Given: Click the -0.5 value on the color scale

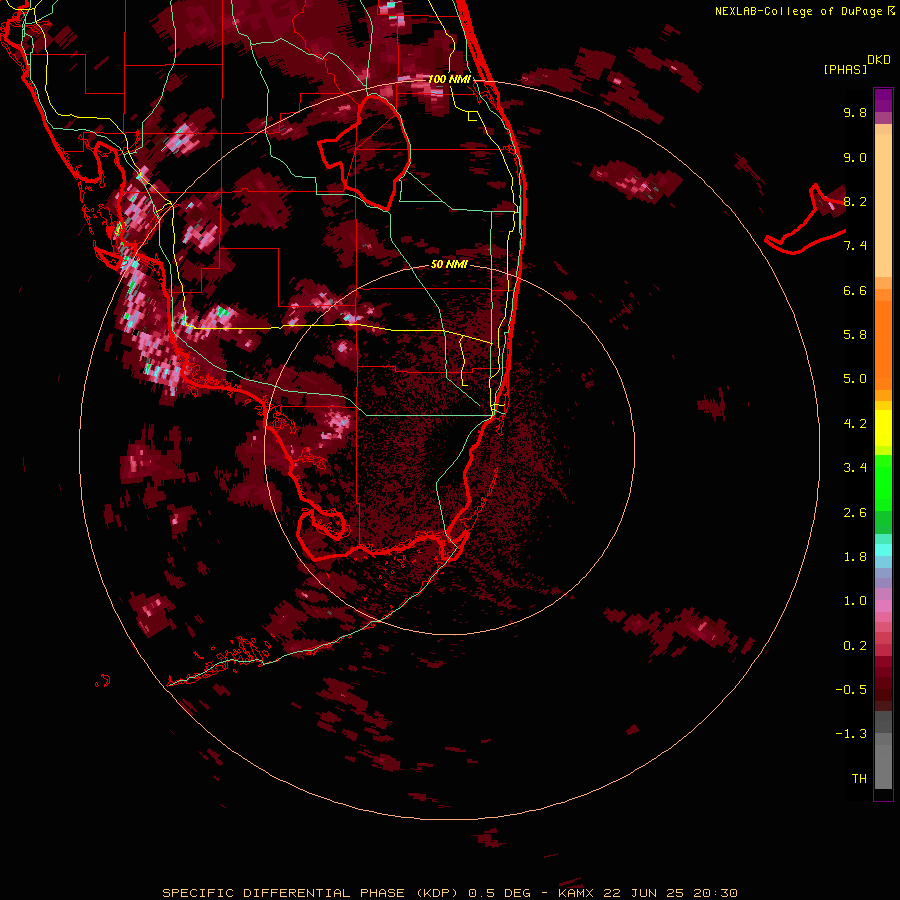Looking at the screenshot, I should pos(851,690).
